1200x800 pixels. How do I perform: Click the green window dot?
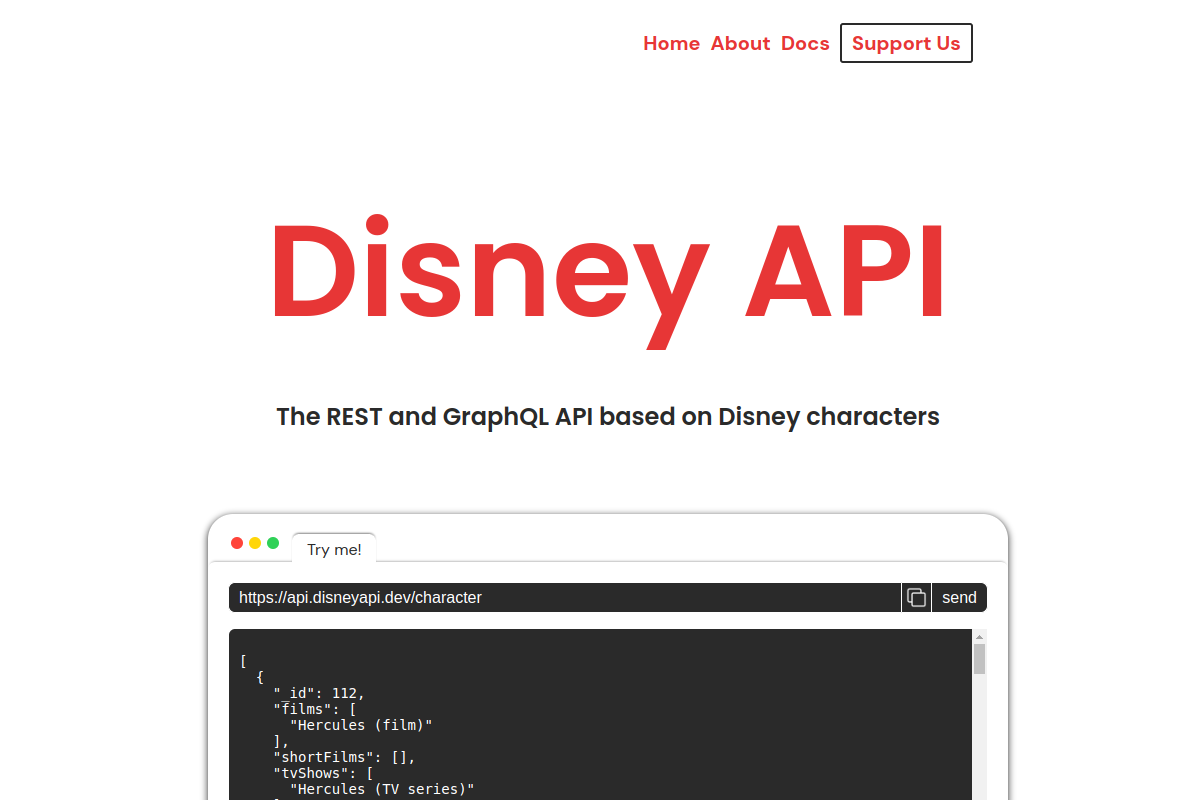(273, 543)
